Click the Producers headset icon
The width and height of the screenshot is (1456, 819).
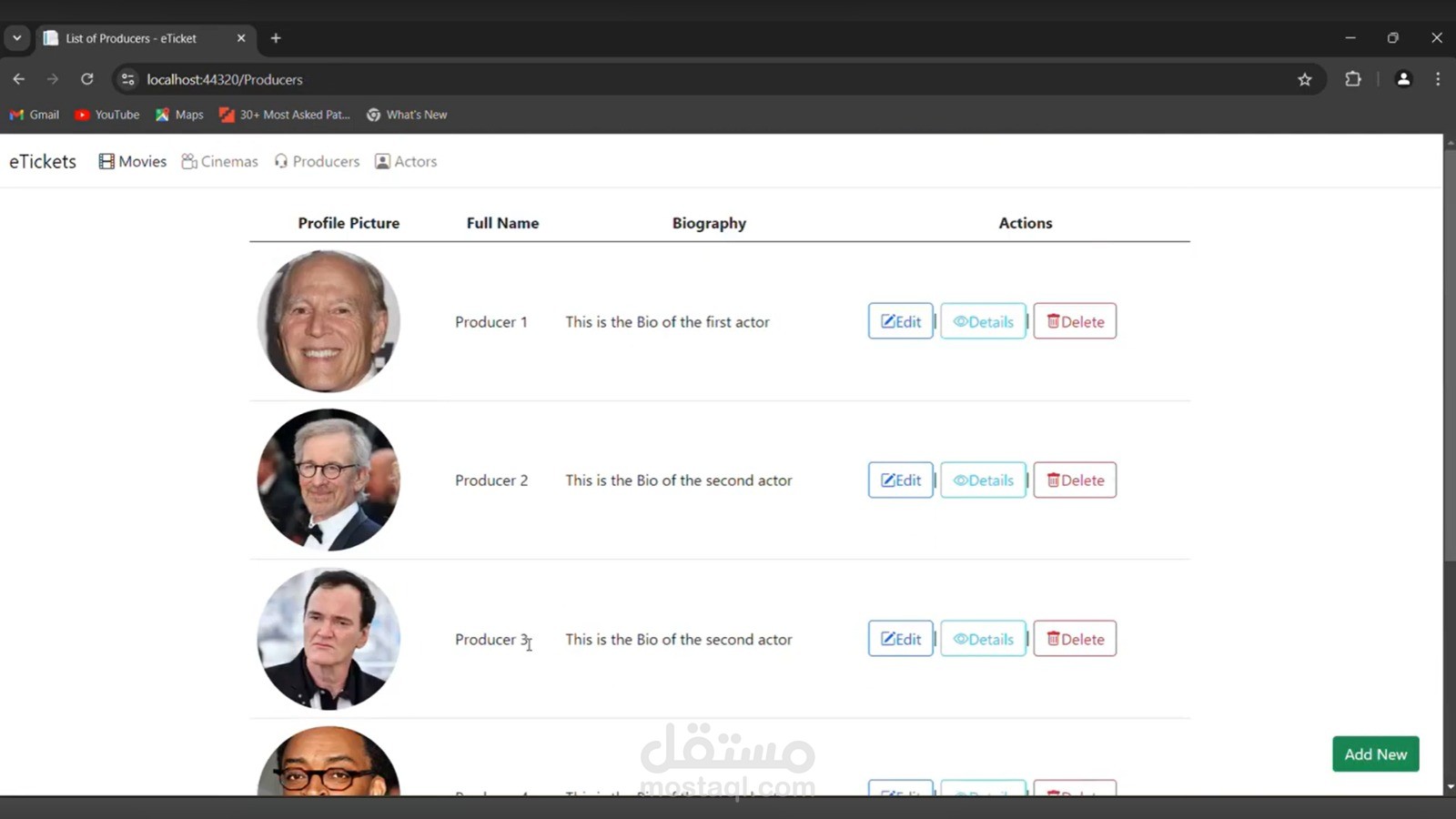tap(281, 161)
